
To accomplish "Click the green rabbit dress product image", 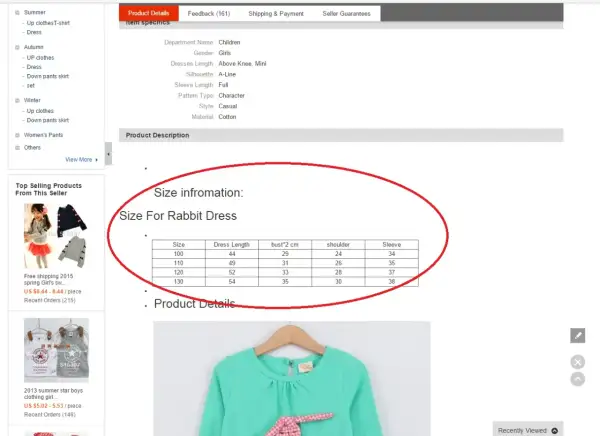I will 292,379.
